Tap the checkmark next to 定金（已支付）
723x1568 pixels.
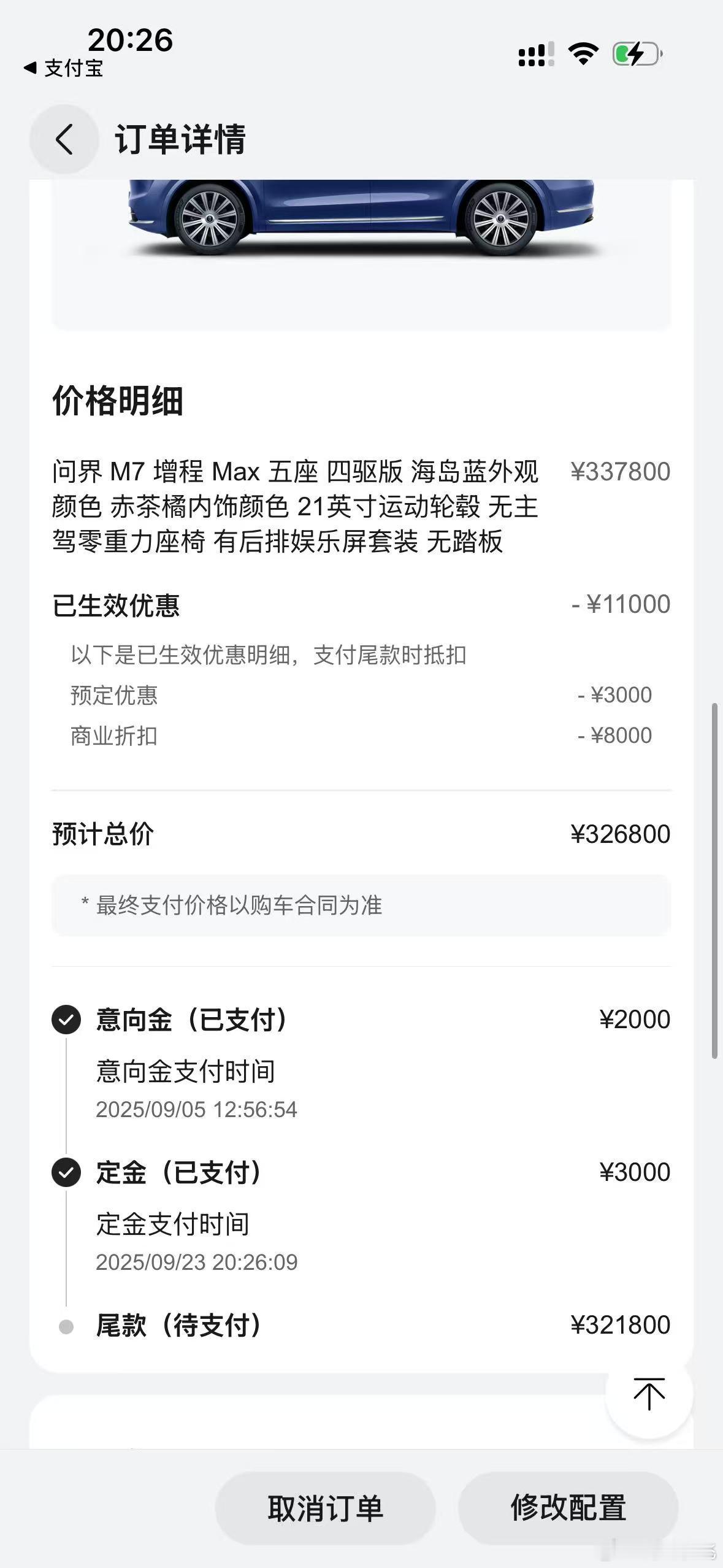(66, 1172)
